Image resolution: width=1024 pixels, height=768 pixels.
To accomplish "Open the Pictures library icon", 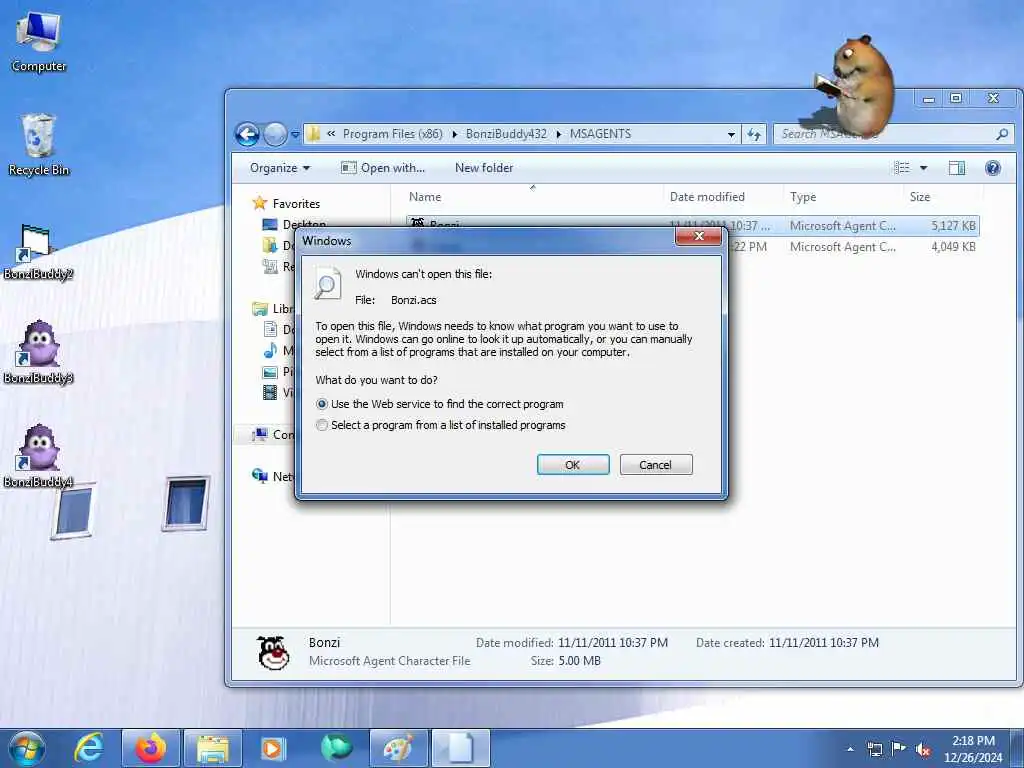I will tap(270, 372).
